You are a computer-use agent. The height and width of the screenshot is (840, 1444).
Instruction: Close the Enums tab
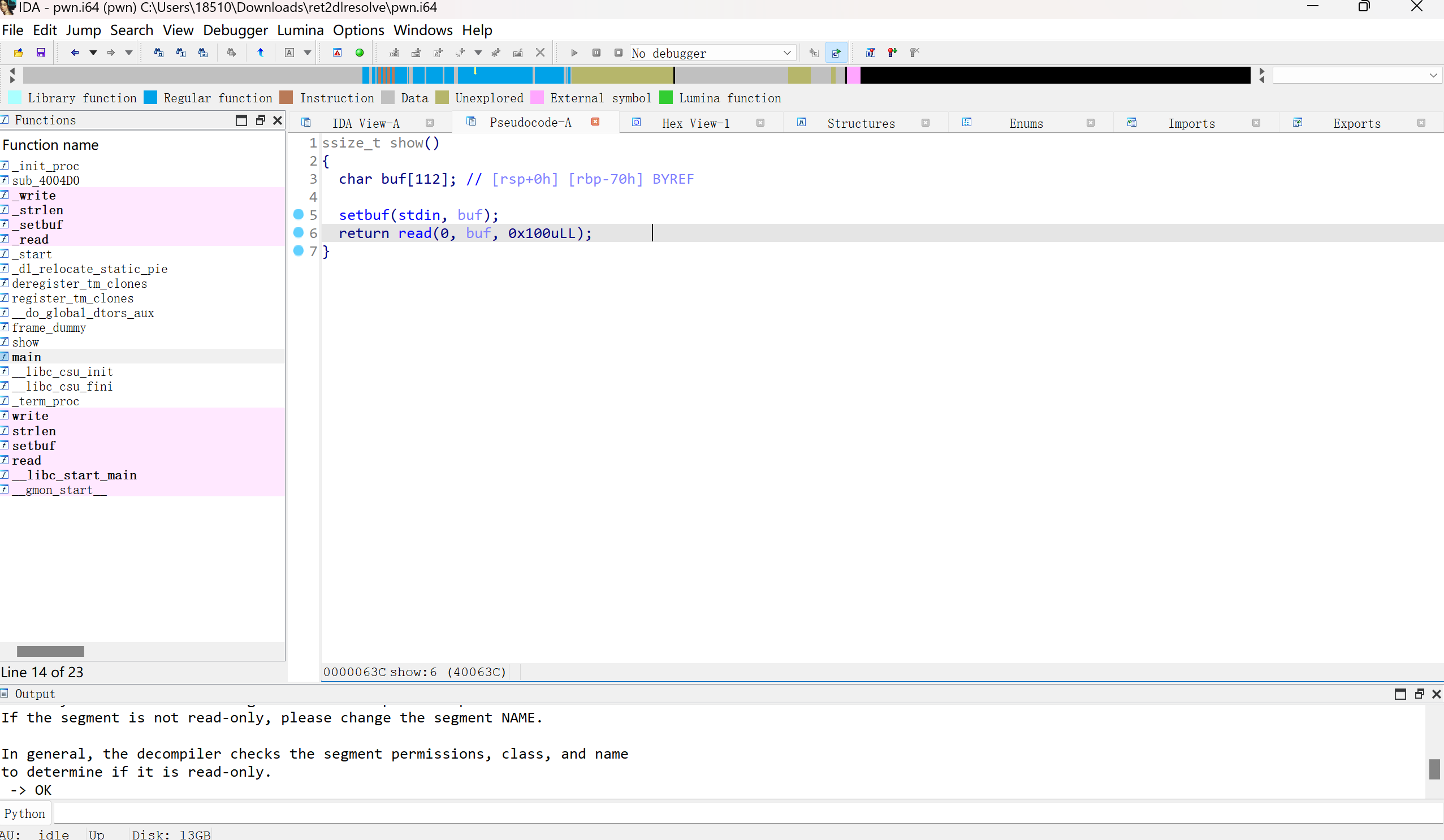1091,123
